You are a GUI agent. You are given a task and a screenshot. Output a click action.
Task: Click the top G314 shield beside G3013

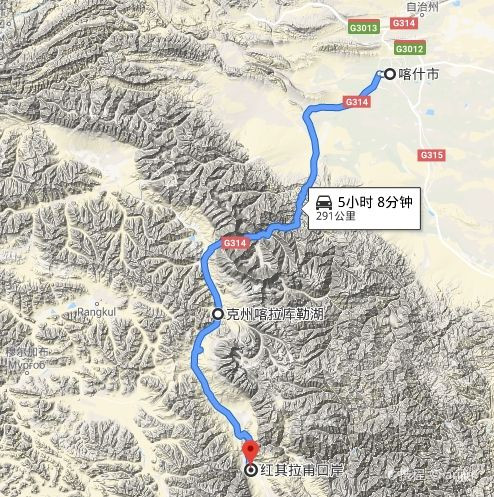[404, 23]
